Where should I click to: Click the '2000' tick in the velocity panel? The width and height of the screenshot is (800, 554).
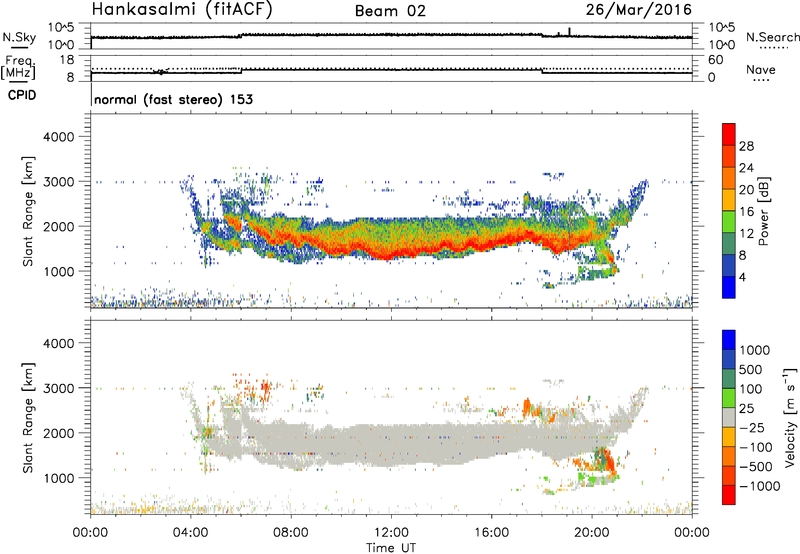tap(58, 433)
